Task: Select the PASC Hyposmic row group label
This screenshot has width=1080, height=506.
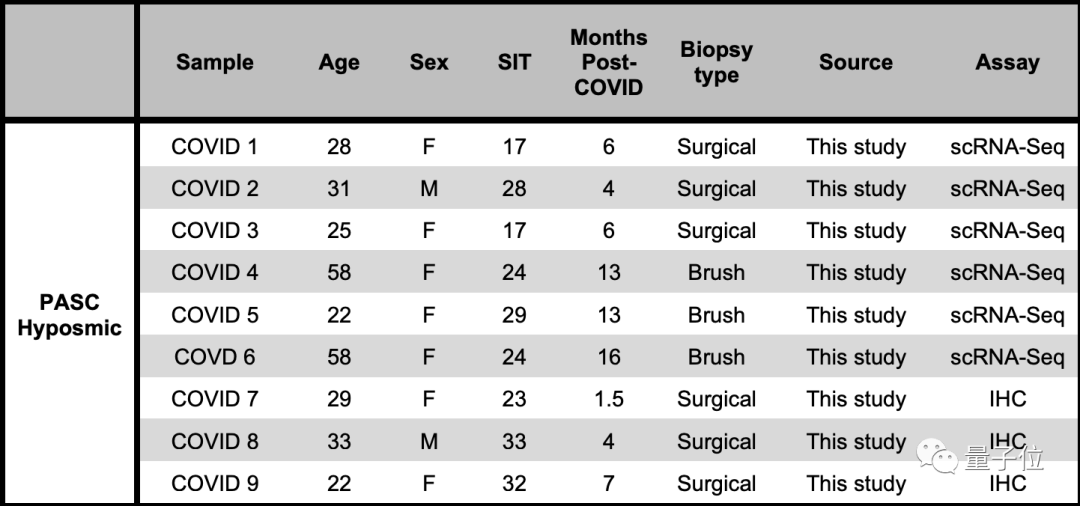Action: (x=69, y=315)
